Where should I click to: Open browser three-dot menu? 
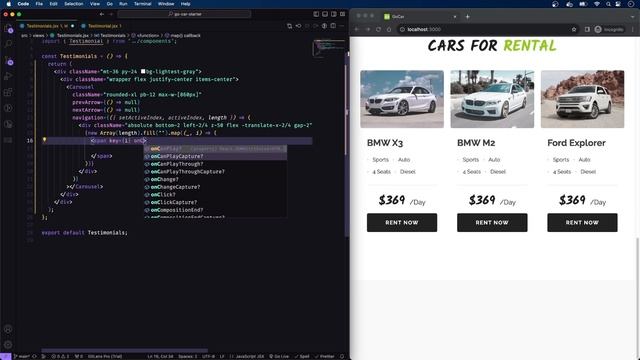(633, 29)
